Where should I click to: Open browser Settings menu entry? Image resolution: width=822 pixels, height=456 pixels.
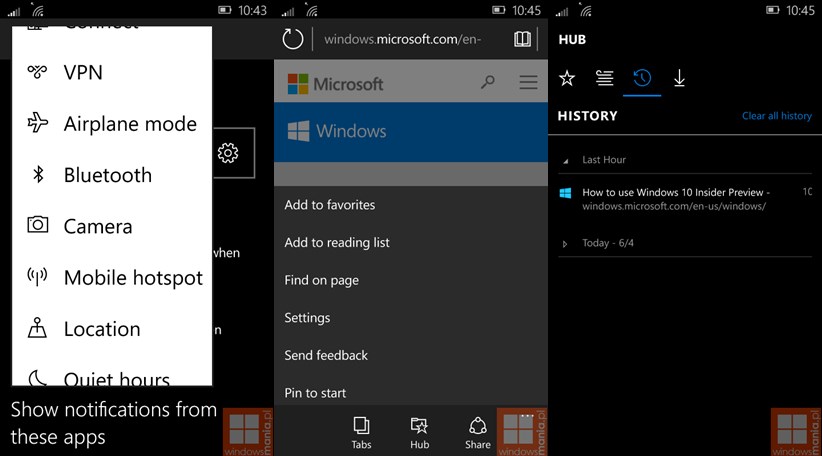coord(307,318)
